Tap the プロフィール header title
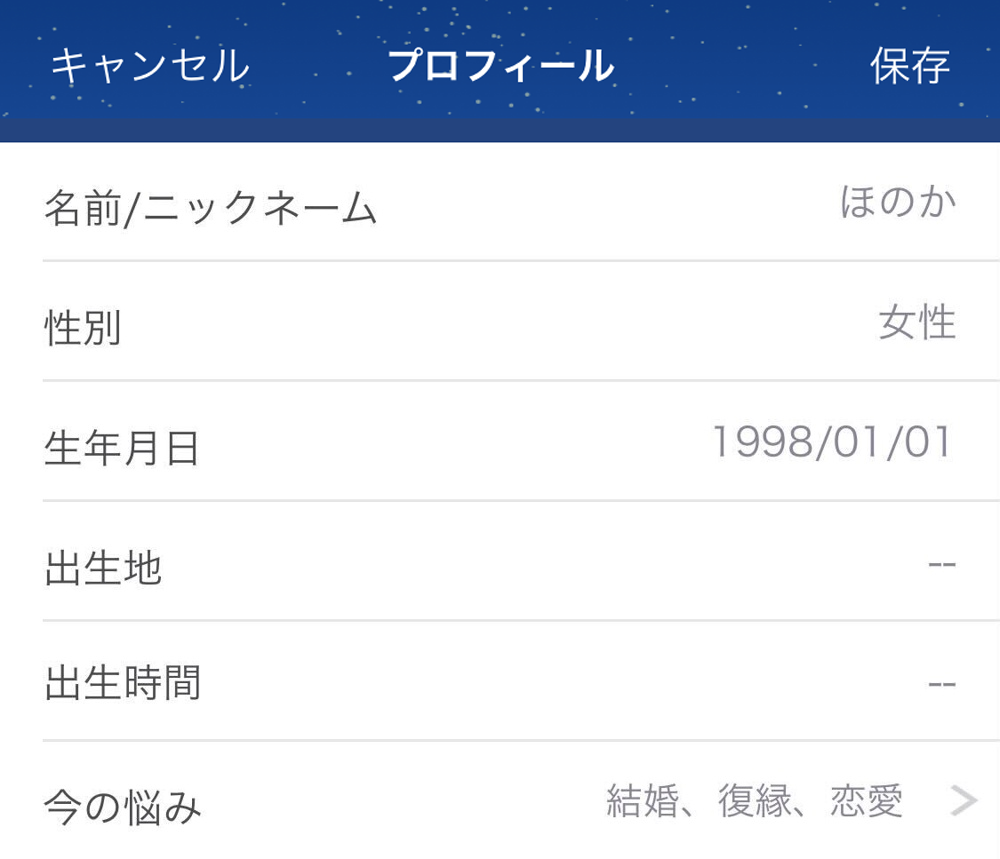The width and height of the screenshot is (1000, 859). coord(501,66)
